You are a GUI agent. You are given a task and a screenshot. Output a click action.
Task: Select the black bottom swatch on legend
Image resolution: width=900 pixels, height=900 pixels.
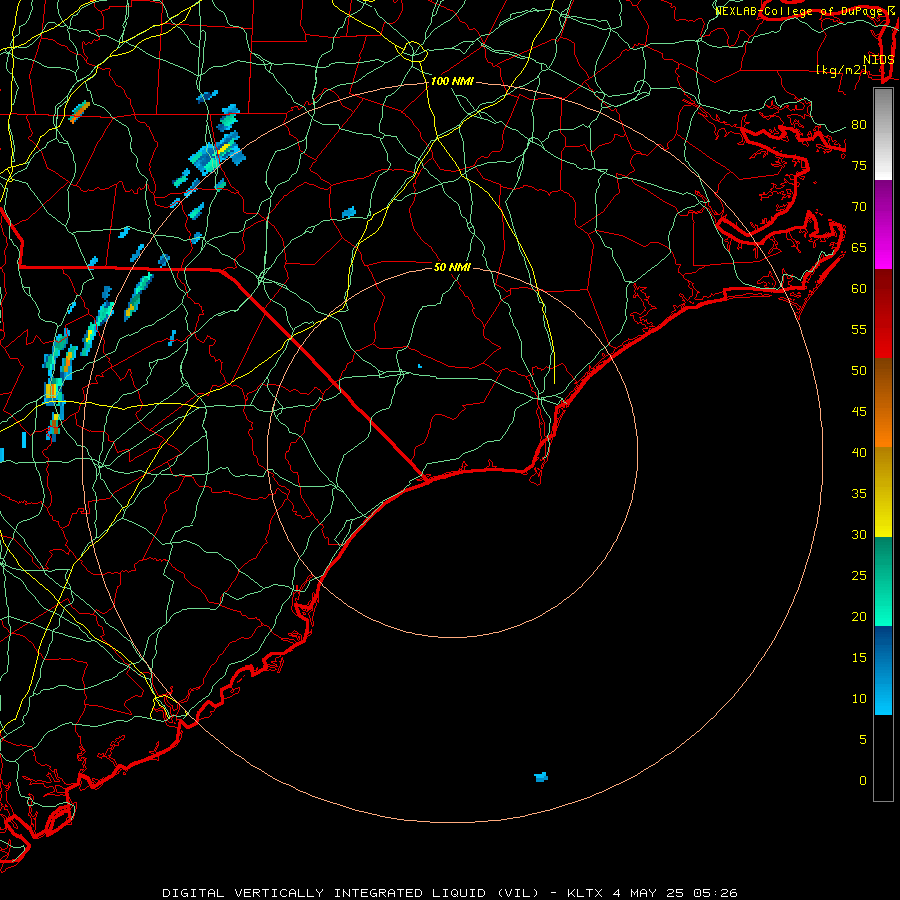tap(883, 758)
